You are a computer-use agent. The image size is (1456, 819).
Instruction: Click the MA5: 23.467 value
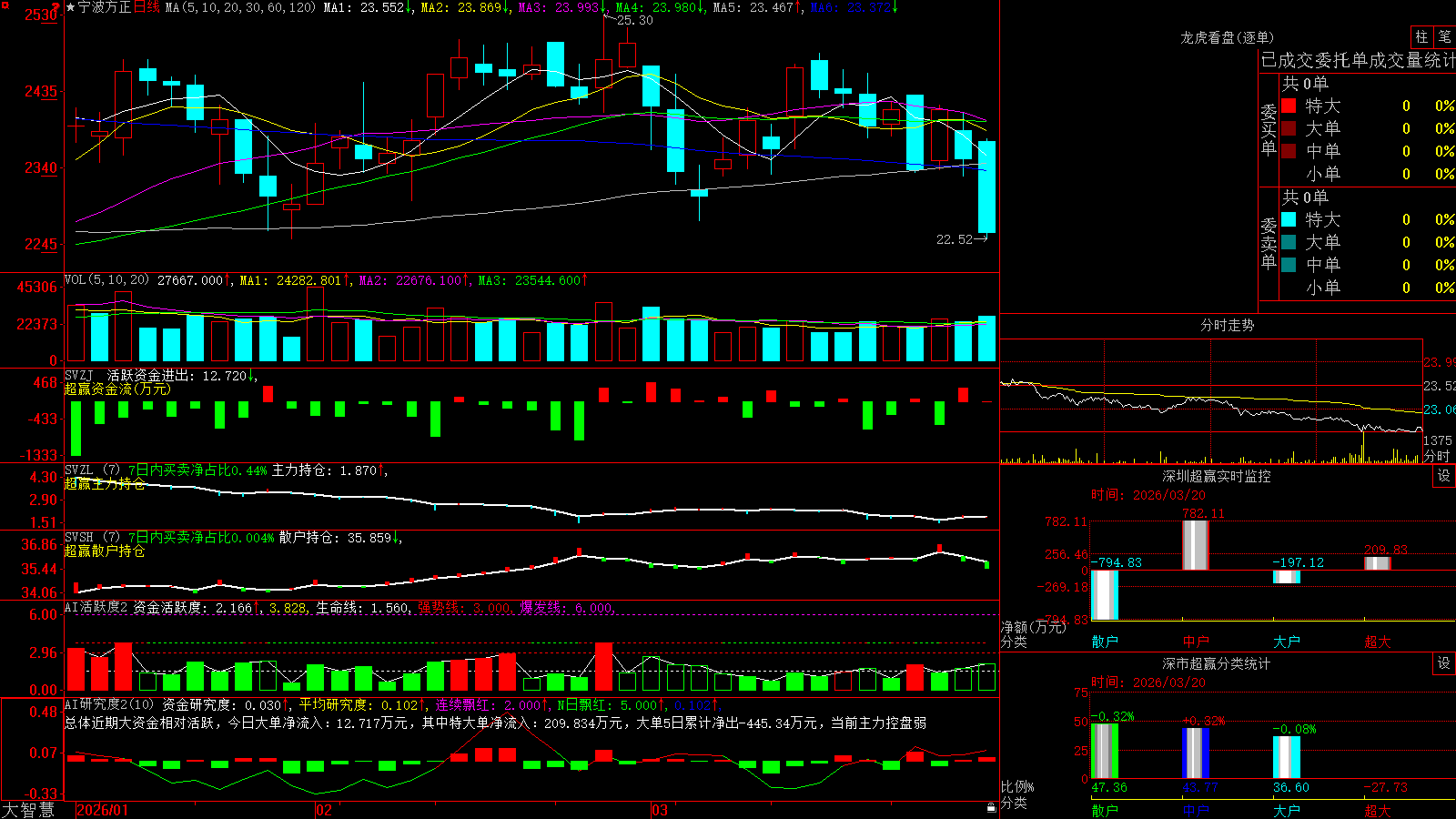(756, 7)
